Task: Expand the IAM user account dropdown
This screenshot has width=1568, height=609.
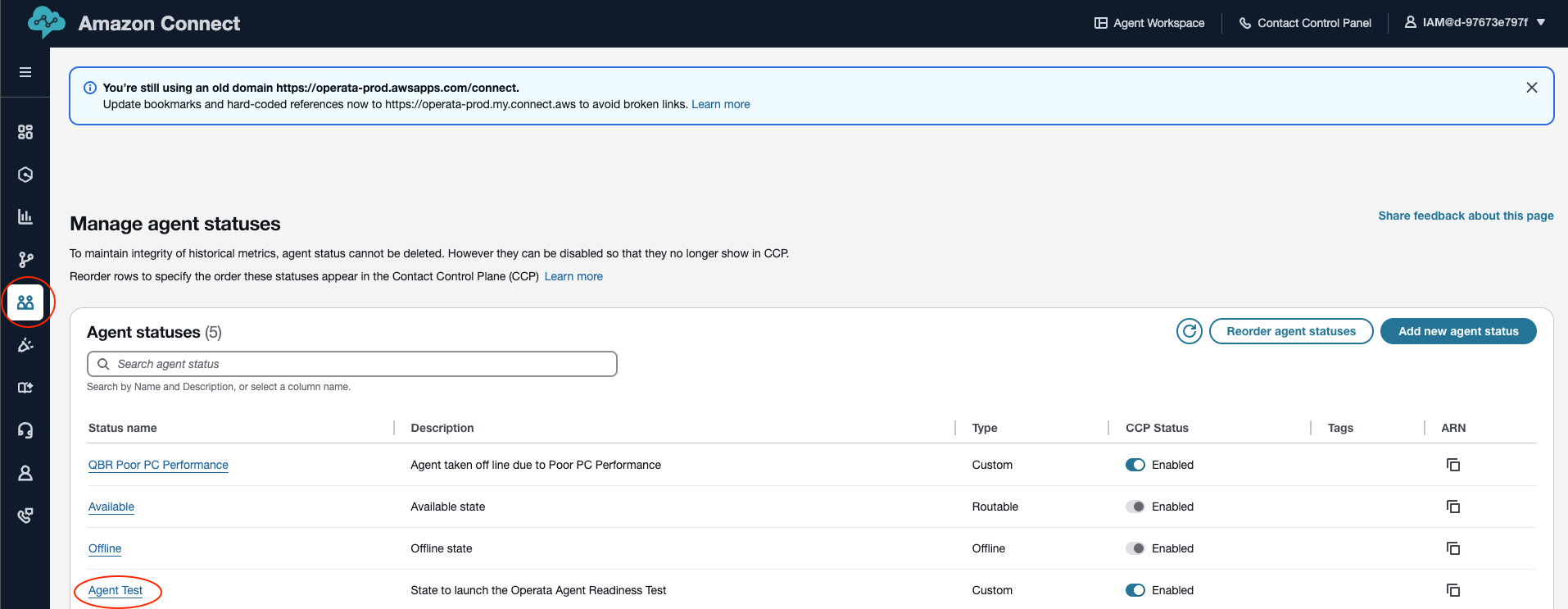Action: [x=1475, y=23]
